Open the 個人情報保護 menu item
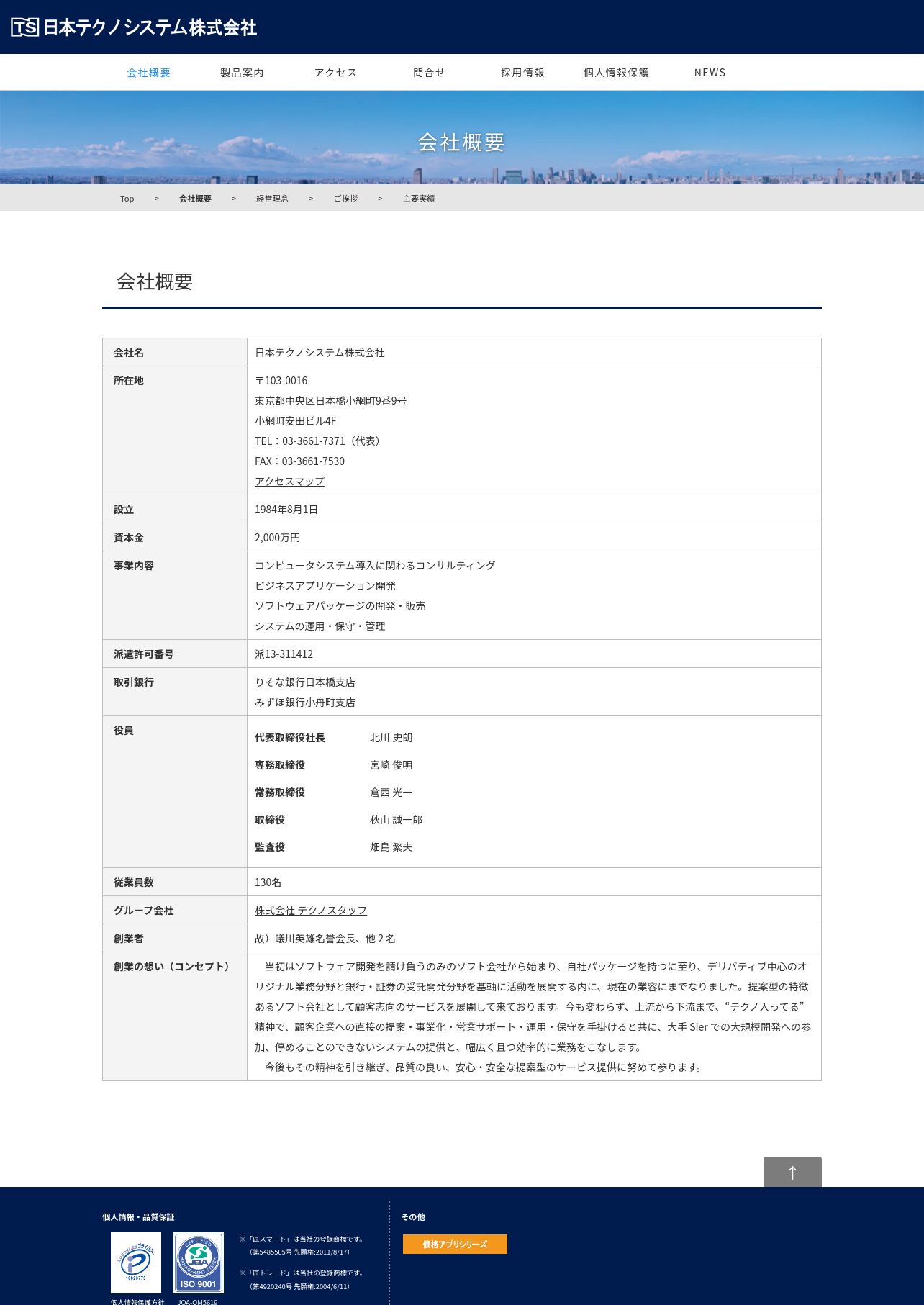Viewport: 924px width, 1305px height. 616,73
